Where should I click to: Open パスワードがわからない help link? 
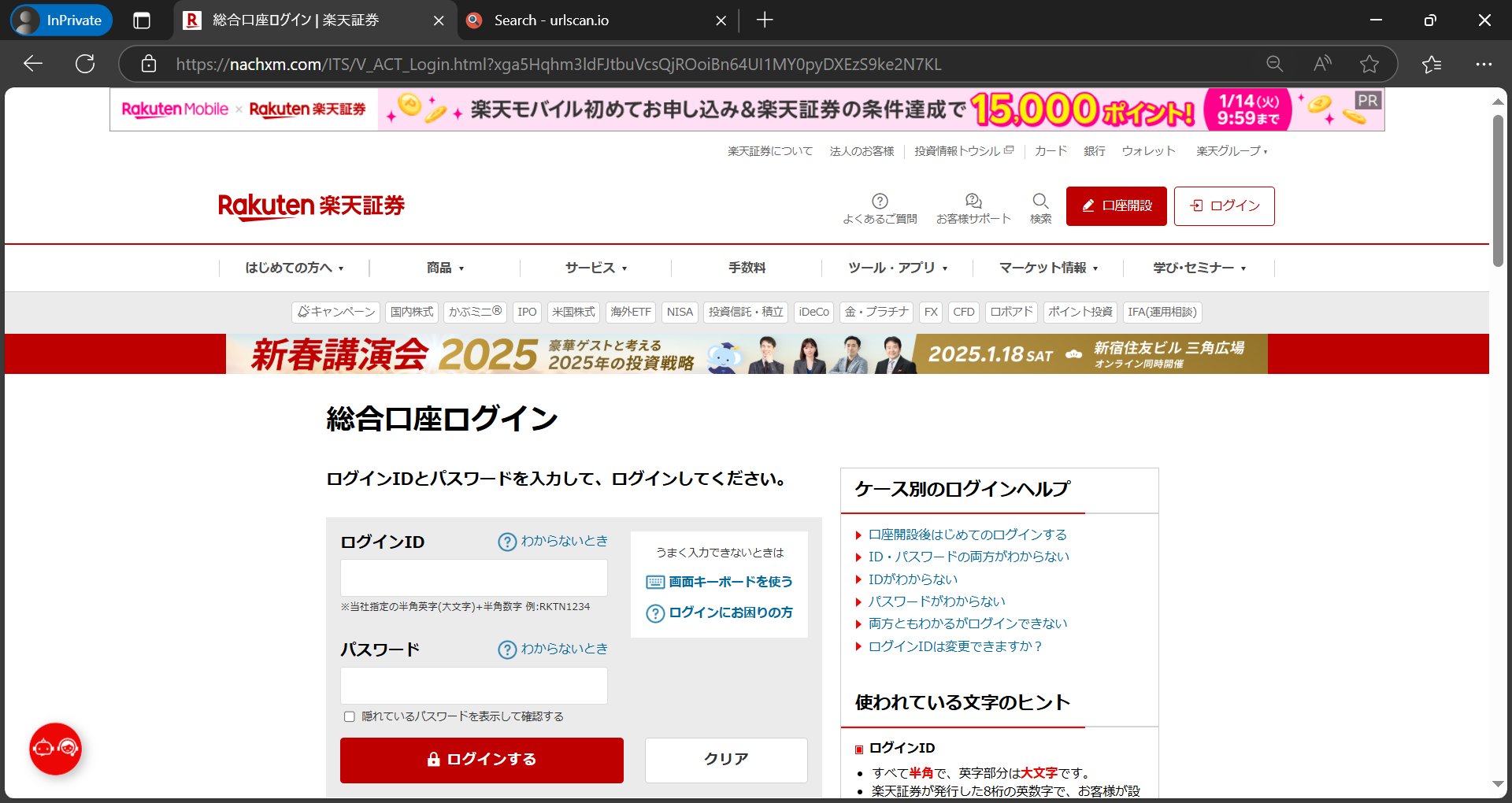click(936, 601)
